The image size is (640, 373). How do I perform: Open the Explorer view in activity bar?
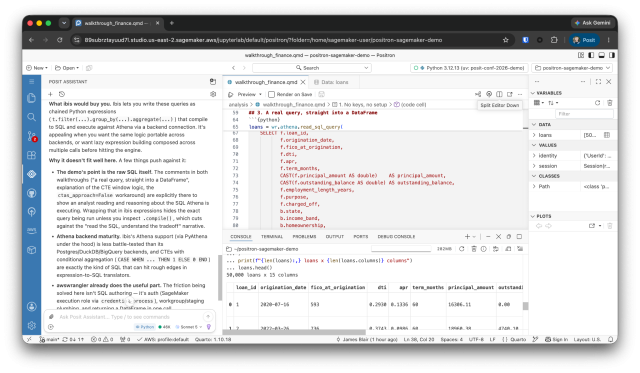click(31, 98)
